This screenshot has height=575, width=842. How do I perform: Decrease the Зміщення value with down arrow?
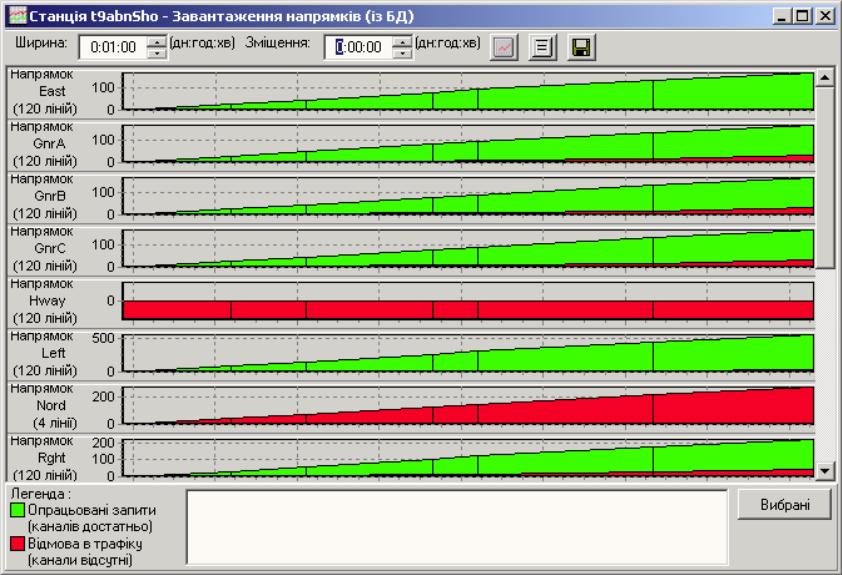pos(402,53)
